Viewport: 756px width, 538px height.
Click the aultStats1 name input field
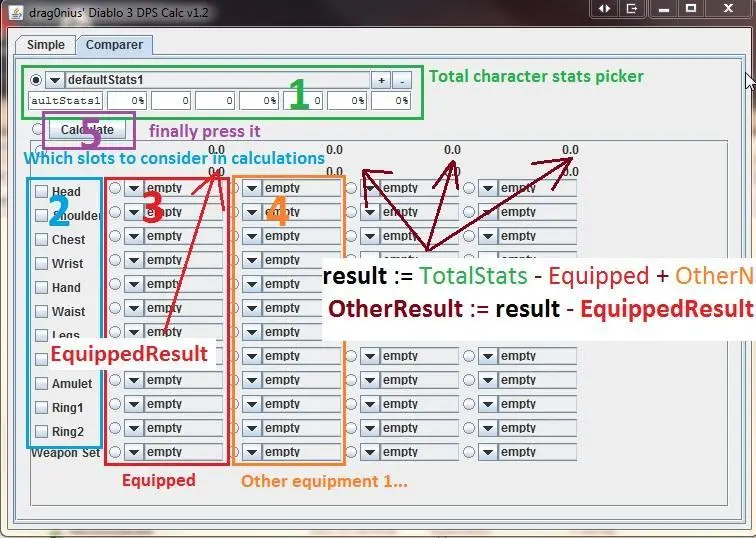66,101
